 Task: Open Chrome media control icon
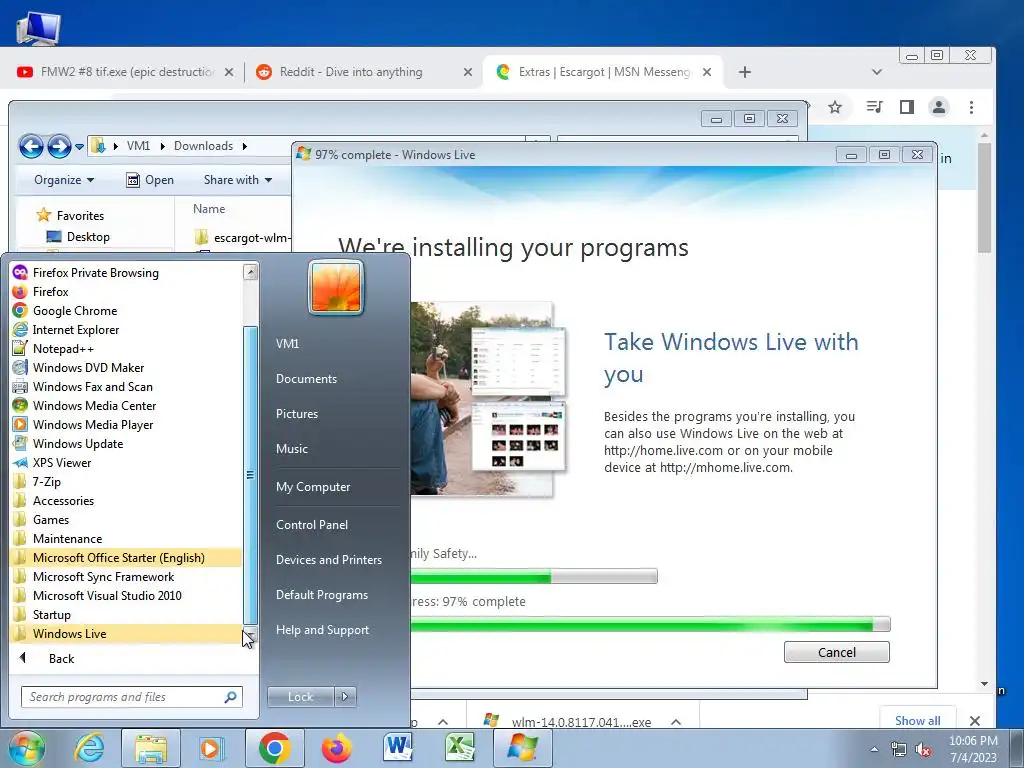point(874,107)
